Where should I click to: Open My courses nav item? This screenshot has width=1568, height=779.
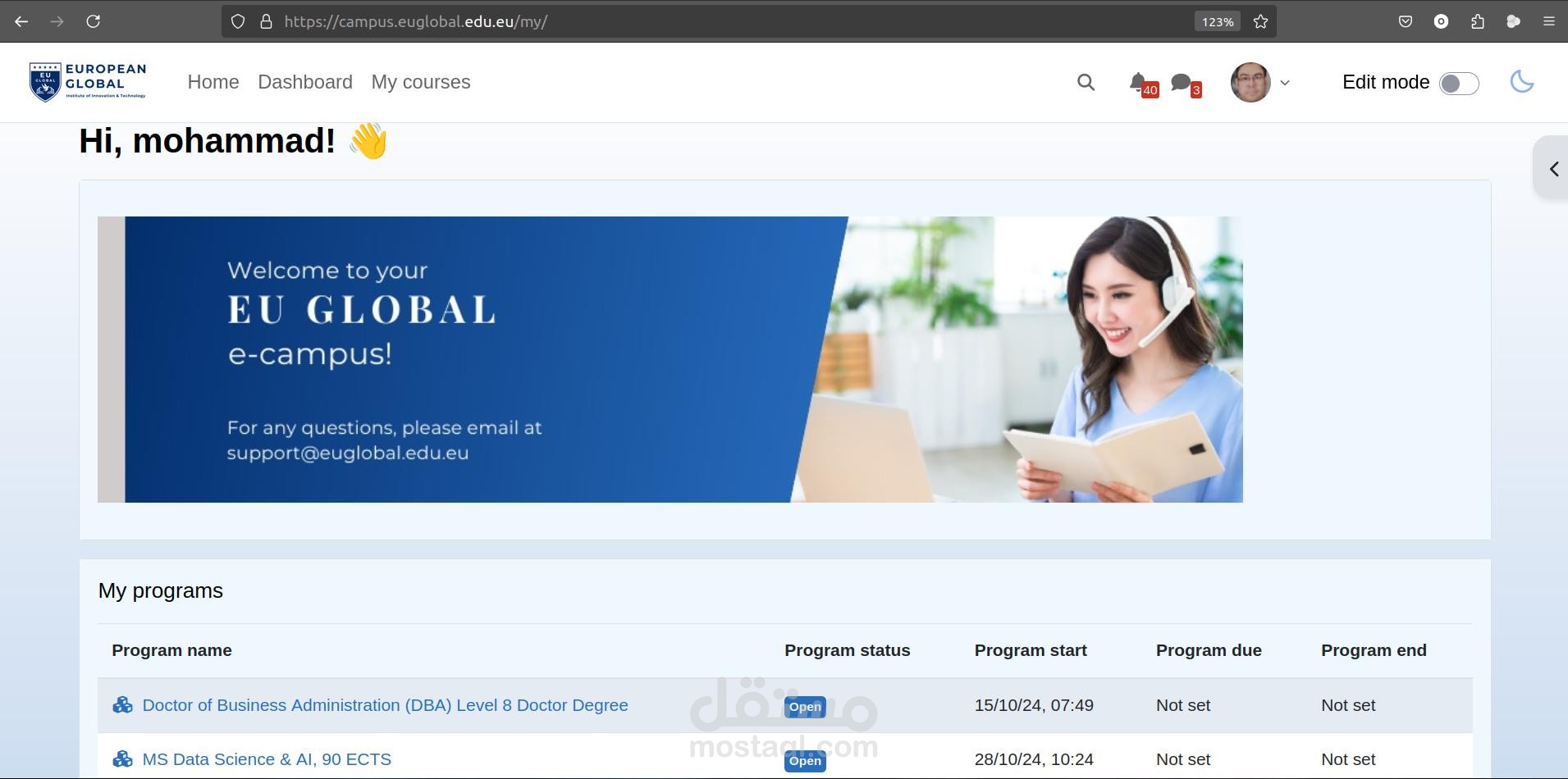(421, 82)
